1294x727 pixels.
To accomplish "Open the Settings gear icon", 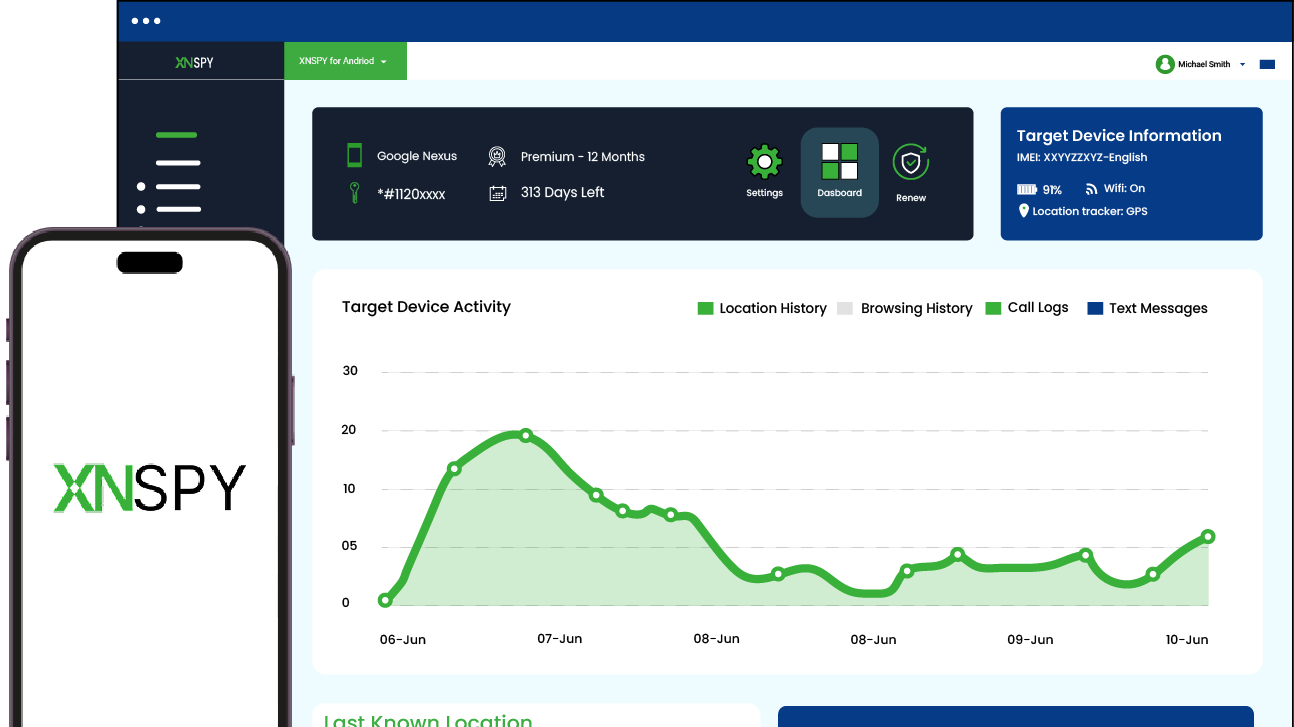I will click(764, 162).
